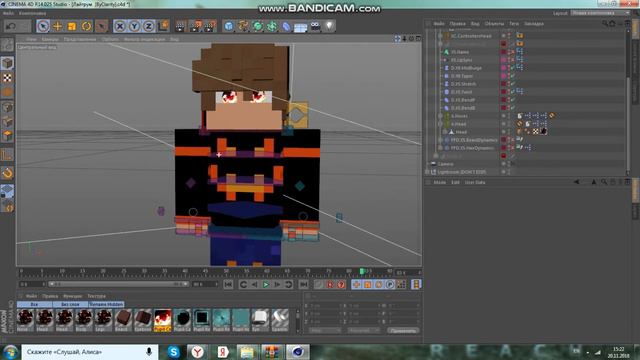The width and height of the screenshot is (640, 360).
Task: Expand the Lightroom object node
Action: pos(427,172)
